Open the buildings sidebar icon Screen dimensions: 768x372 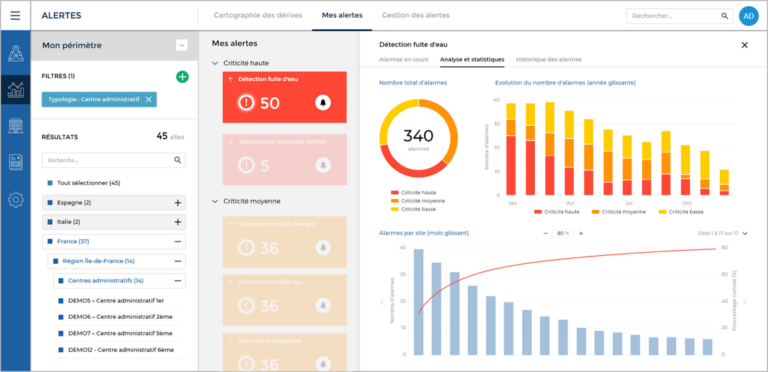click(16, 126)
